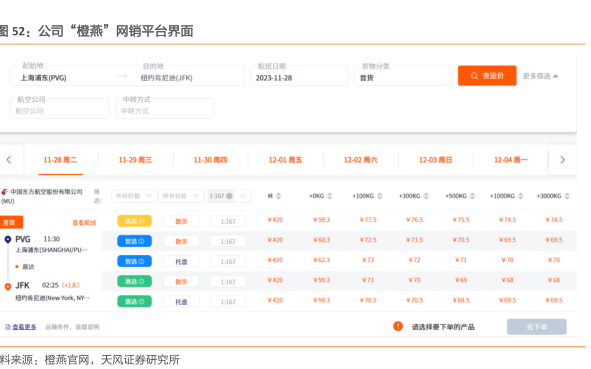Screen dimensions: 591x369
Task: Open the 航班日期 field with 2023-11-28
Action: tap(299, 76)
